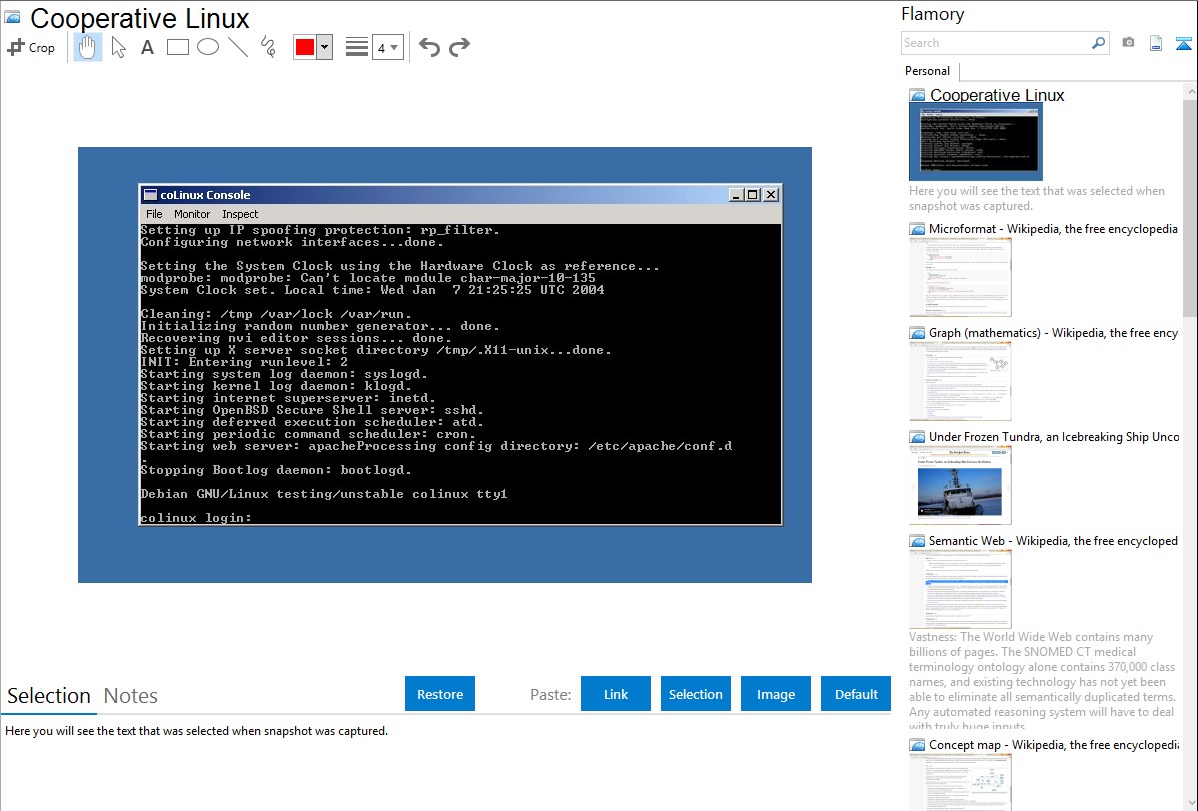Click 'Microformat - Wikipedia' title text
The image size is (1198, 811).
(x=1053, y=229)
